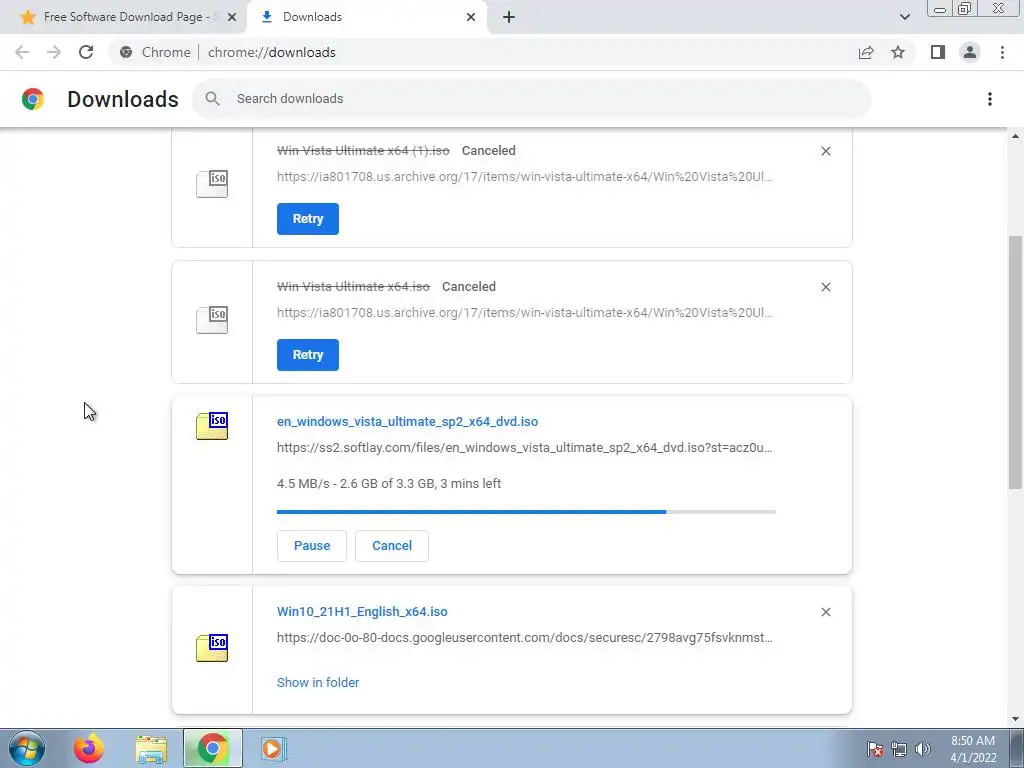The image size is (1024, 768).
Task: Click in the Search downloads field
Action: click(x=532, y=99)
